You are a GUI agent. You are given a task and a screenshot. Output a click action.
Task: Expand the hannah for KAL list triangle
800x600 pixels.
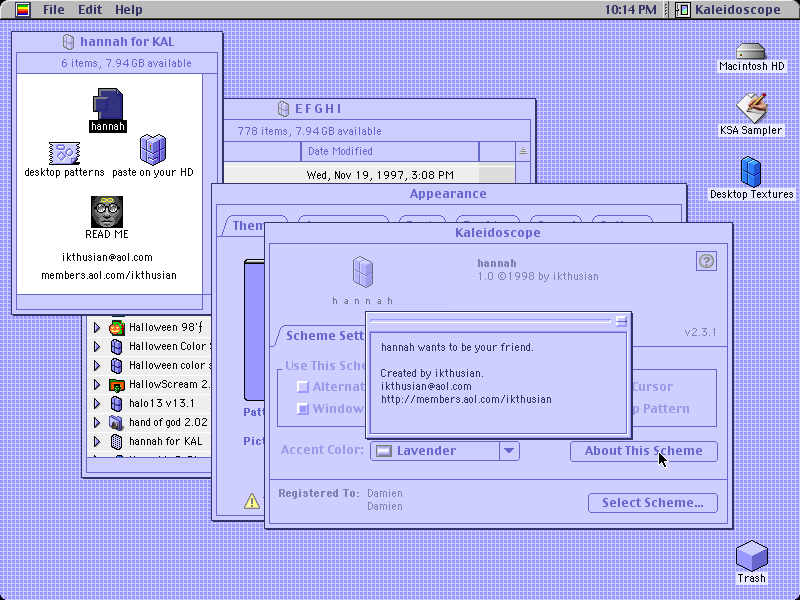tap(96, 441)
